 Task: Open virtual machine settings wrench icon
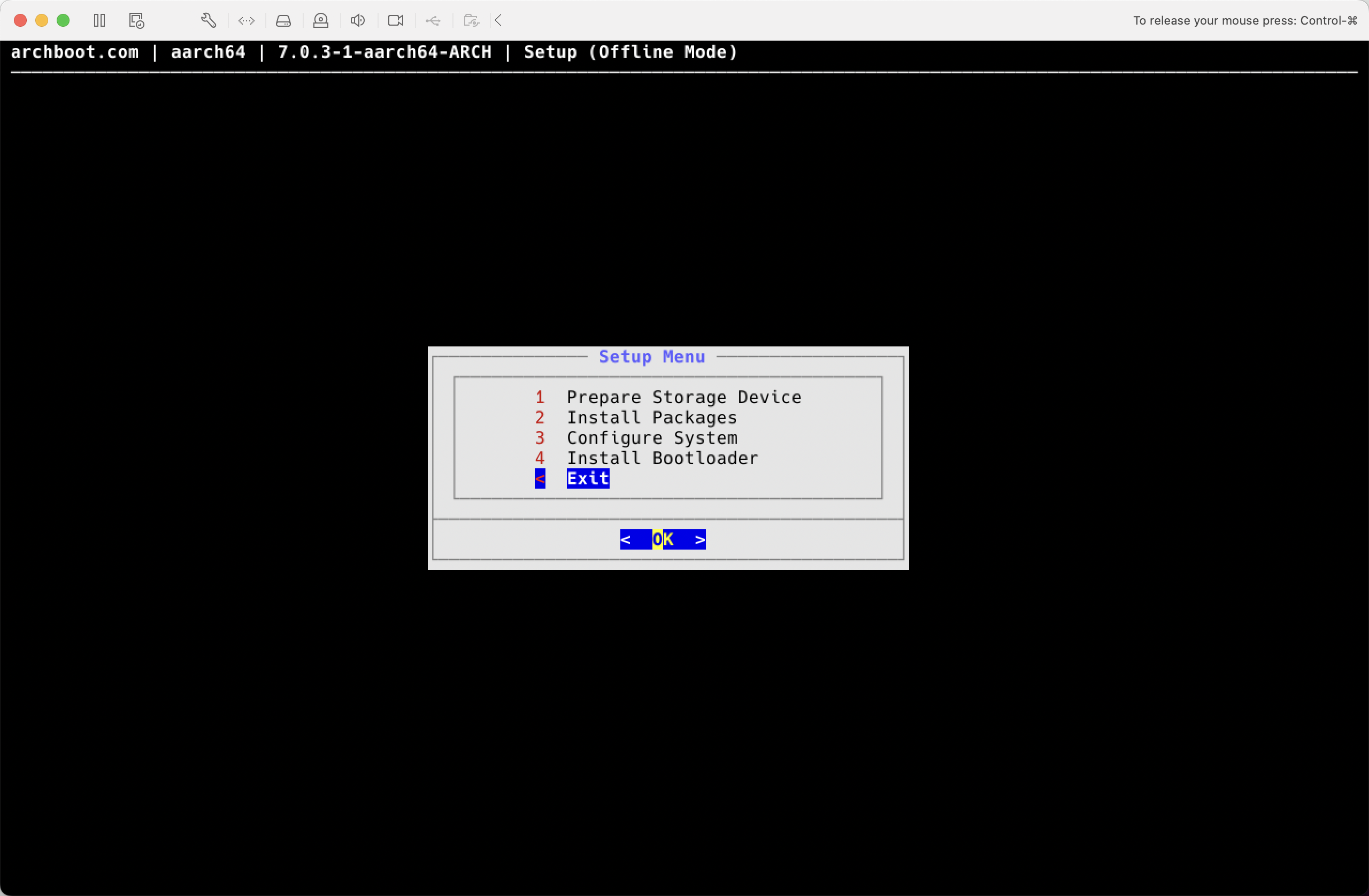(209, 21)
